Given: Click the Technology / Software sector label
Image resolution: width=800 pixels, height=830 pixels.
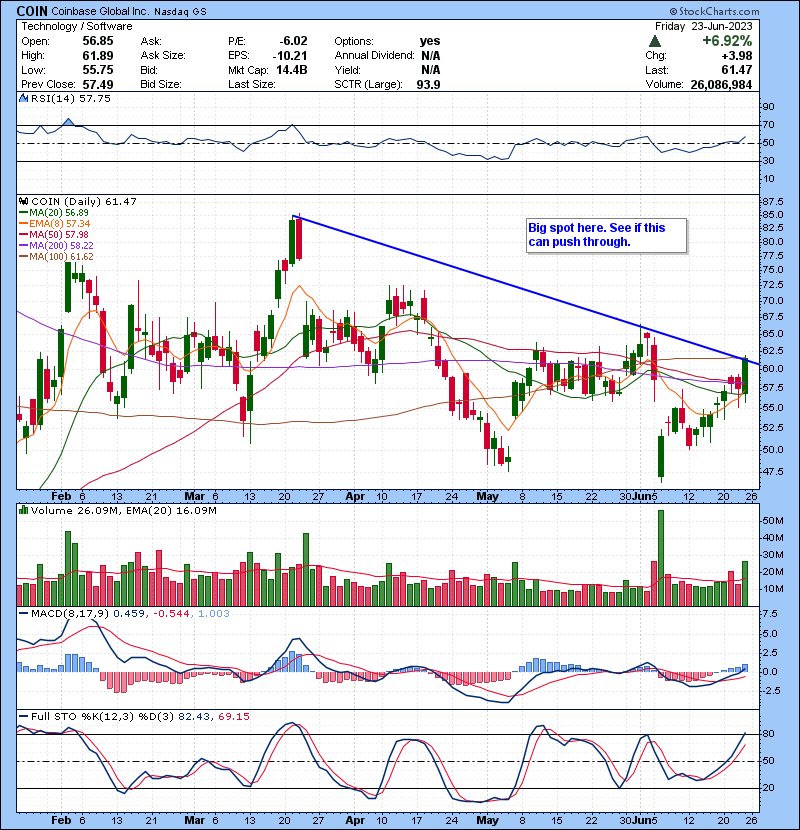Looking at the screenshot, I should pyautogui.click(x=77, y=26).
